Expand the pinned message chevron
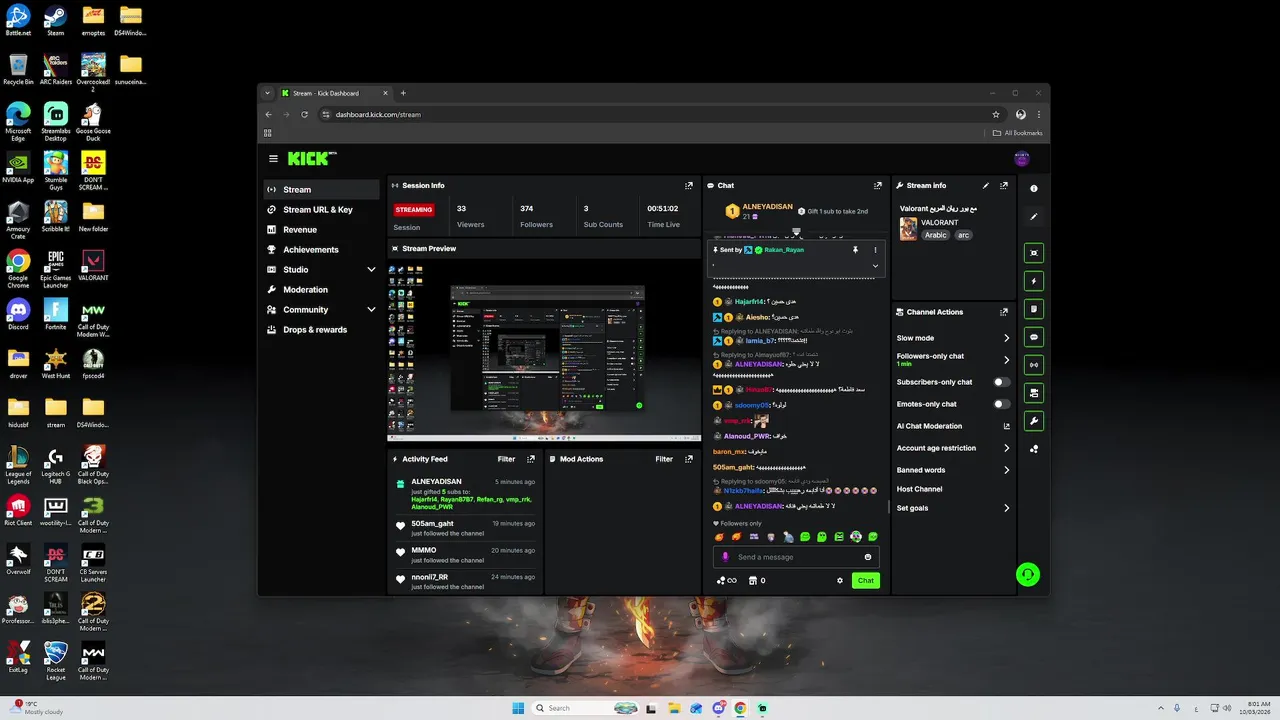Image resolution: width=1280 pixels, height=720 pixels. point(875,266)
